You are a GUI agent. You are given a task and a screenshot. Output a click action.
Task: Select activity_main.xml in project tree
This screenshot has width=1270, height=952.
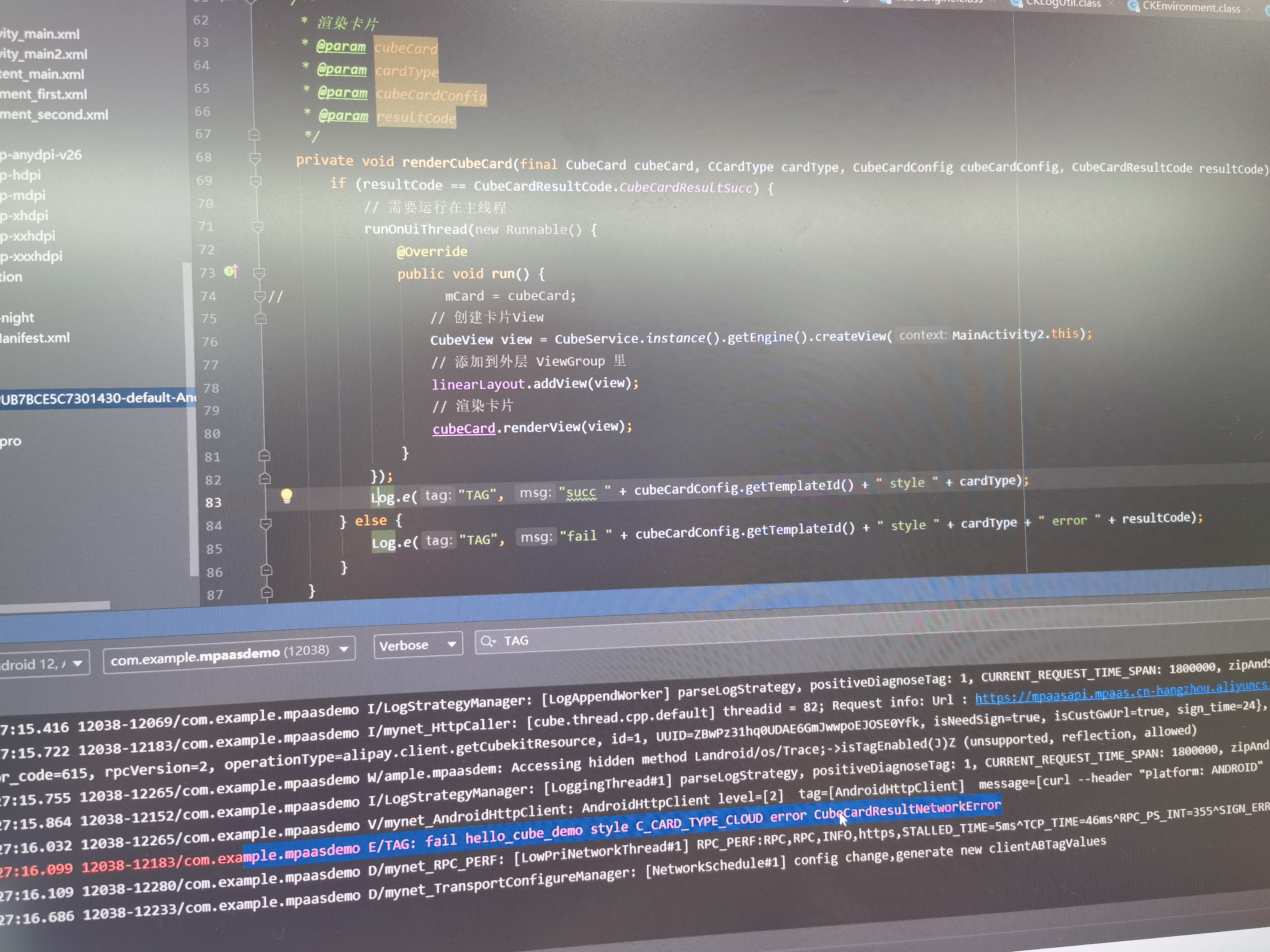(x=40, y=34)
